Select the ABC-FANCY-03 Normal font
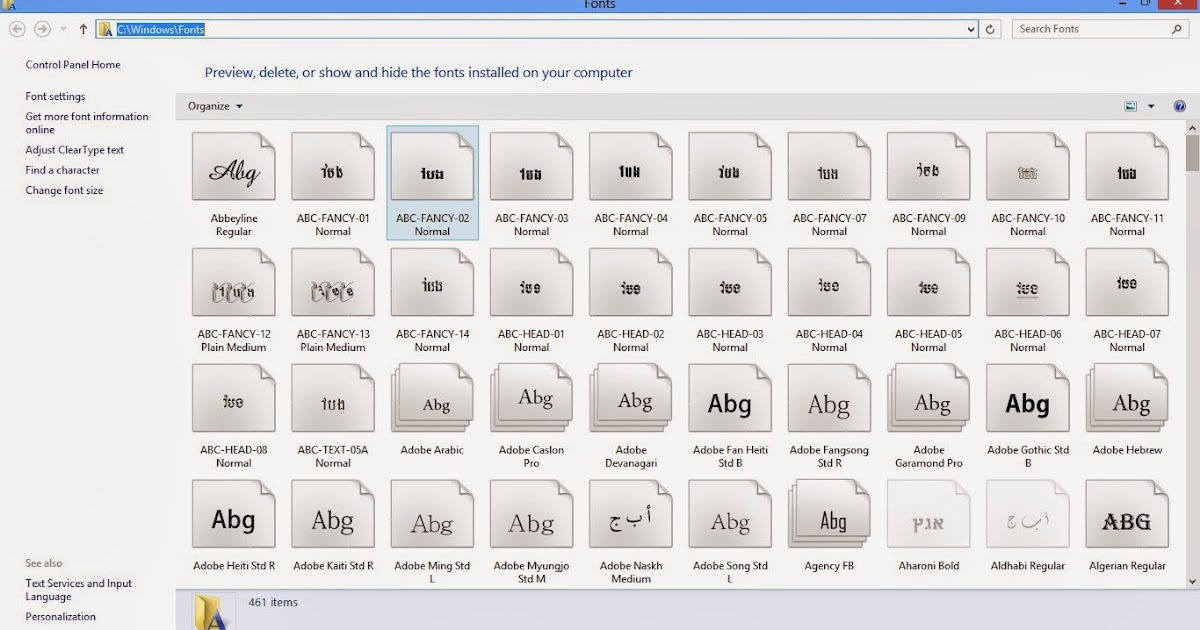This screenshot has height=630, width=1200. pos(531,167)
